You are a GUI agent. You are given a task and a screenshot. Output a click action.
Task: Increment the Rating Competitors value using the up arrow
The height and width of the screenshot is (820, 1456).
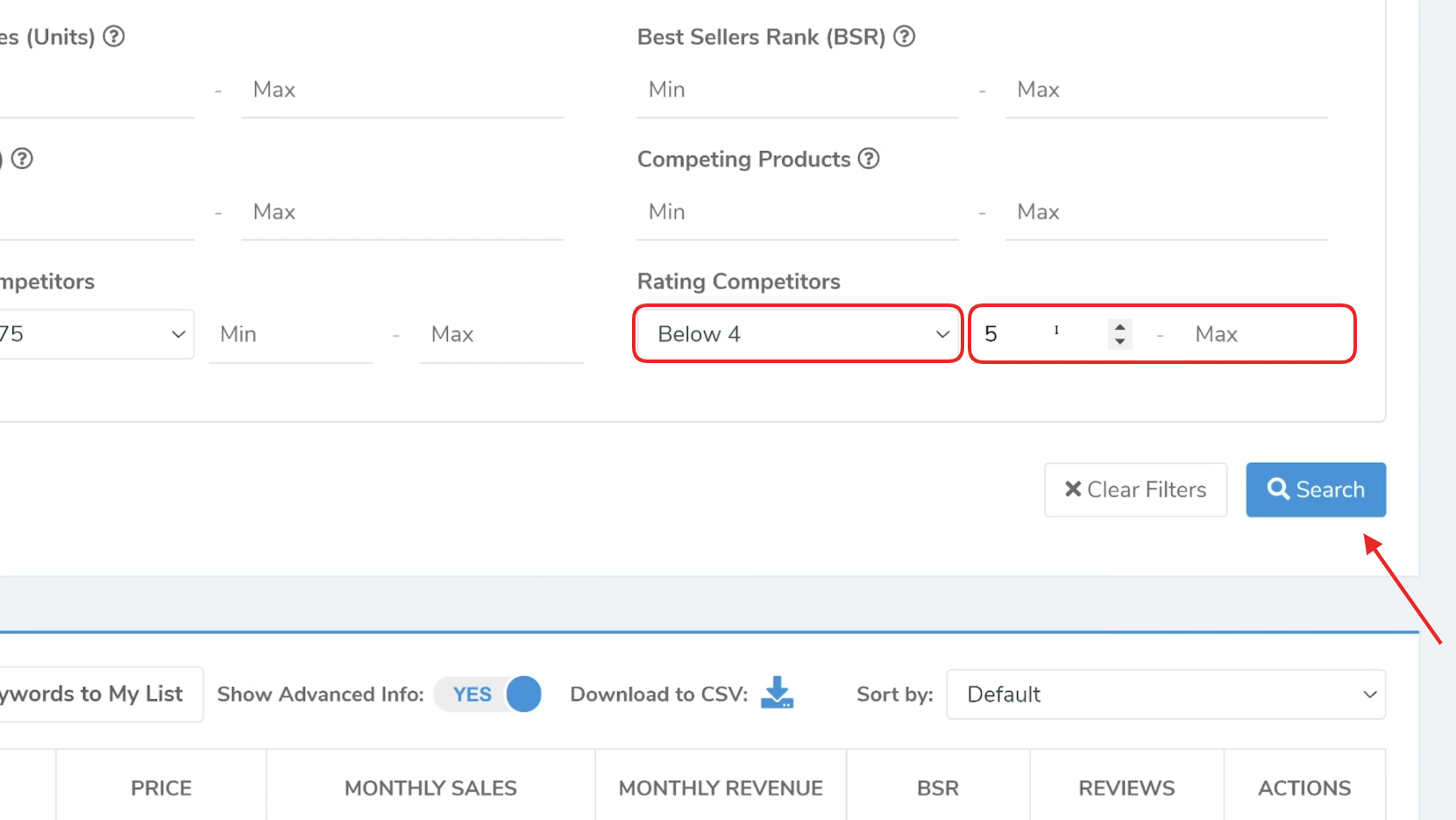[1119, 325]
